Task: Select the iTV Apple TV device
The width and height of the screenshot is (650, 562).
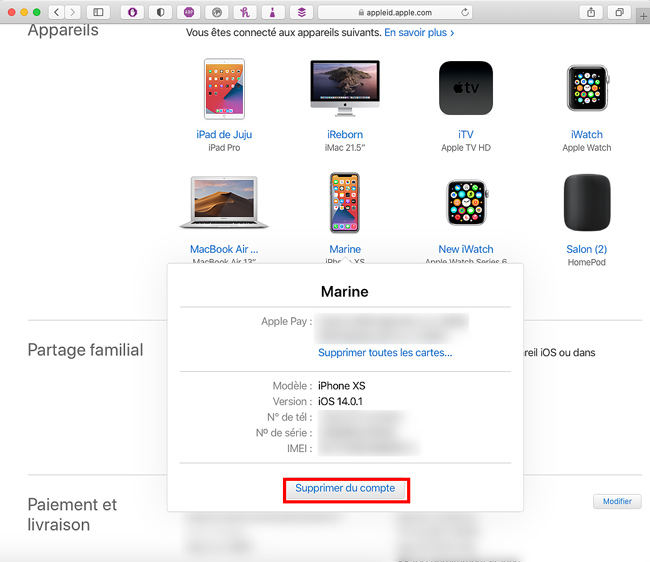Action: click(465, 88)
